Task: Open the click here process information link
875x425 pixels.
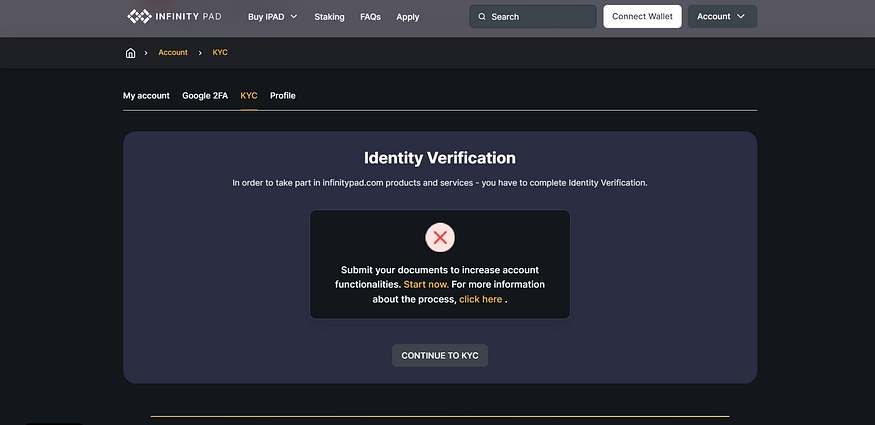Action: pos(480,299)
